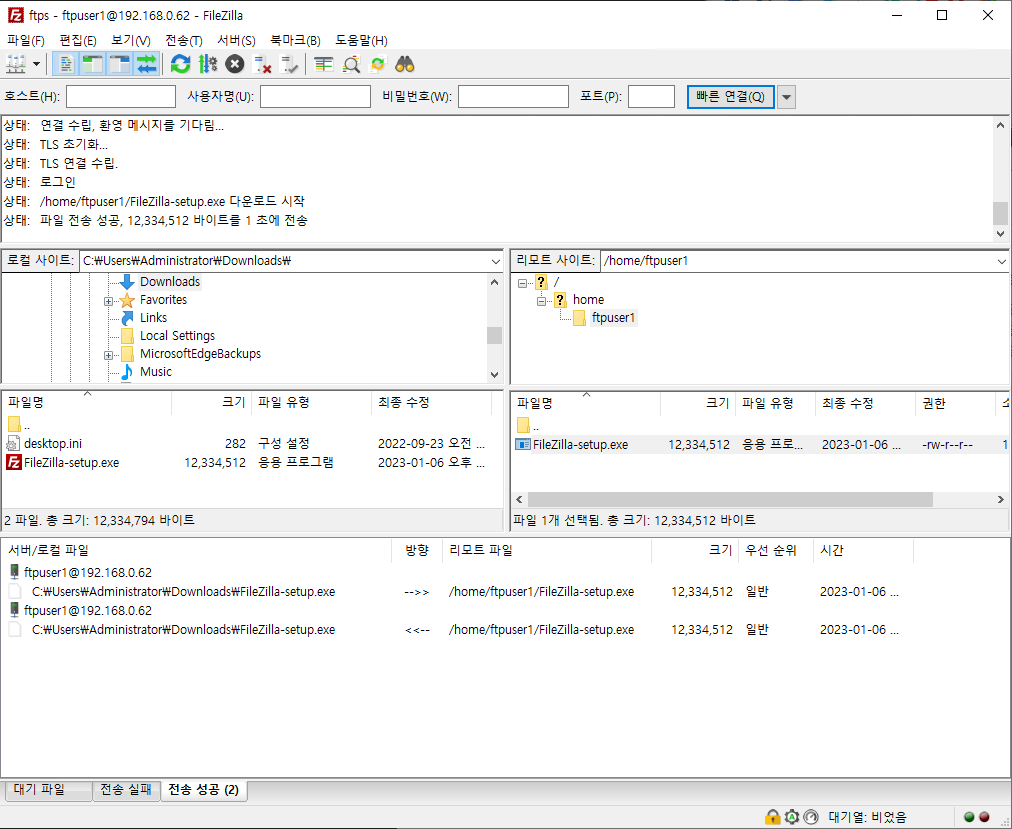Open the remote site path dropdown
Screen dimensions: 1012x829
click(x=1001, y=261)
